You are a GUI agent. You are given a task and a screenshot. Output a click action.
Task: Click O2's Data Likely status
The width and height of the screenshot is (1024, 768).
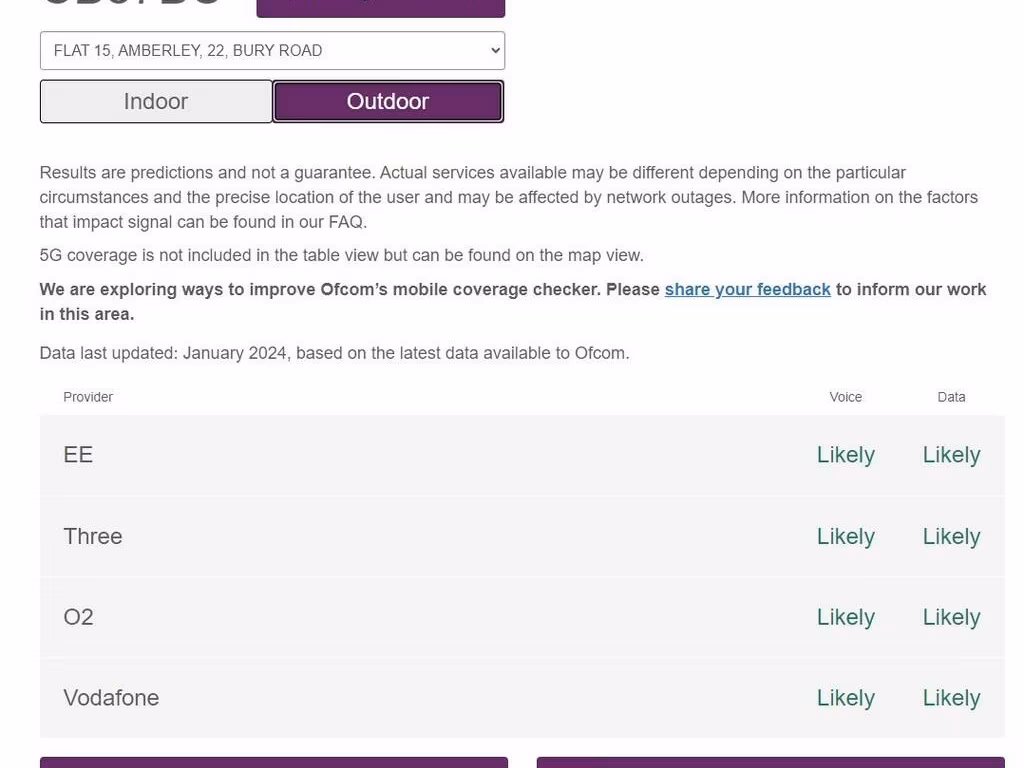click(951, 617)
